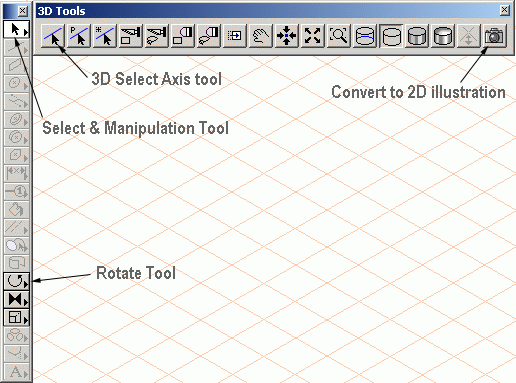The height and width of the screenshot is (383, 516).
Task: Click the axis select tool marked with asterisk
Action: coord(105,36)
